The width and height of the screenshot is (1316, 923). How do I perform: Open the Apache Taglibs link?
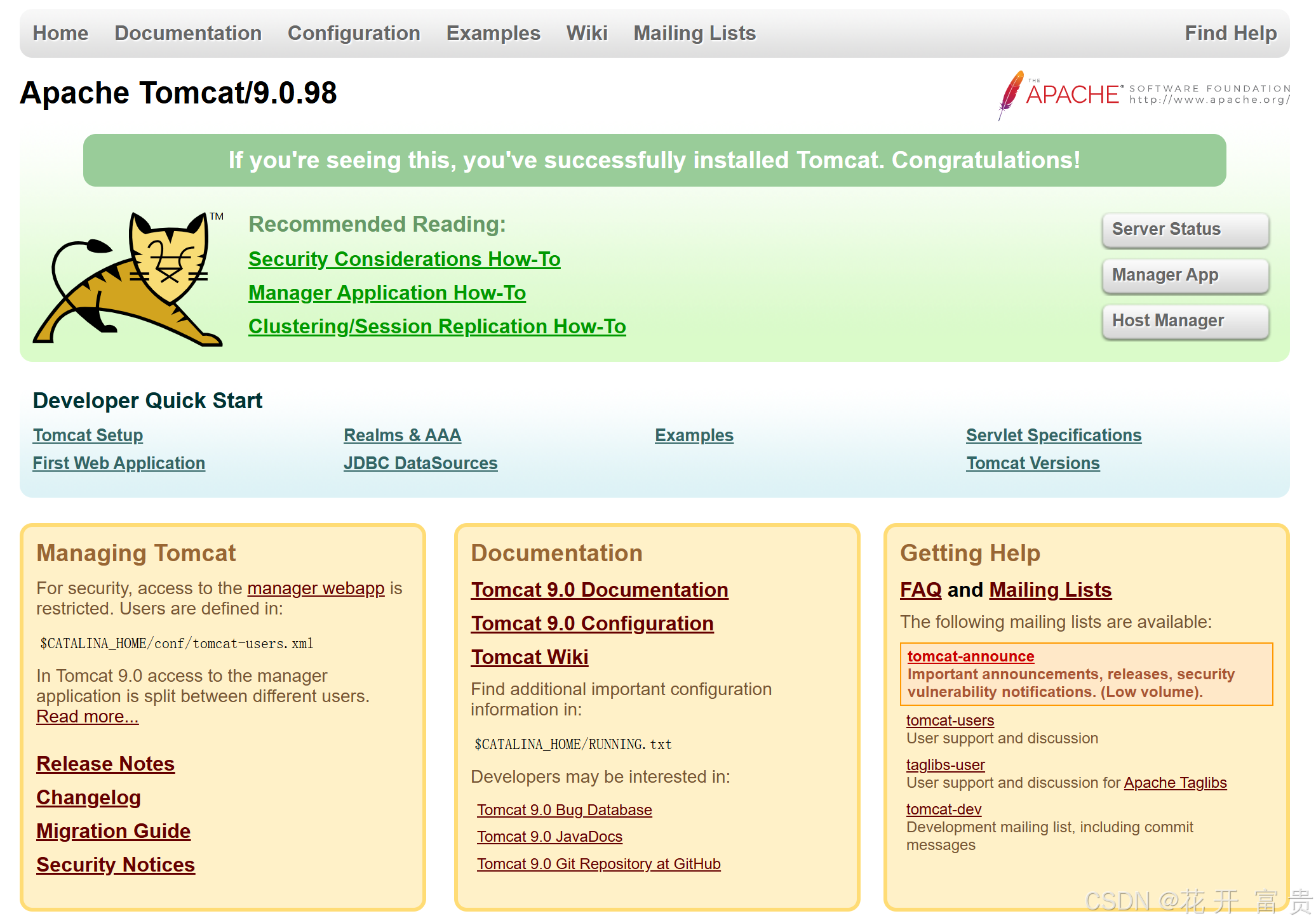coord(1175,783)
